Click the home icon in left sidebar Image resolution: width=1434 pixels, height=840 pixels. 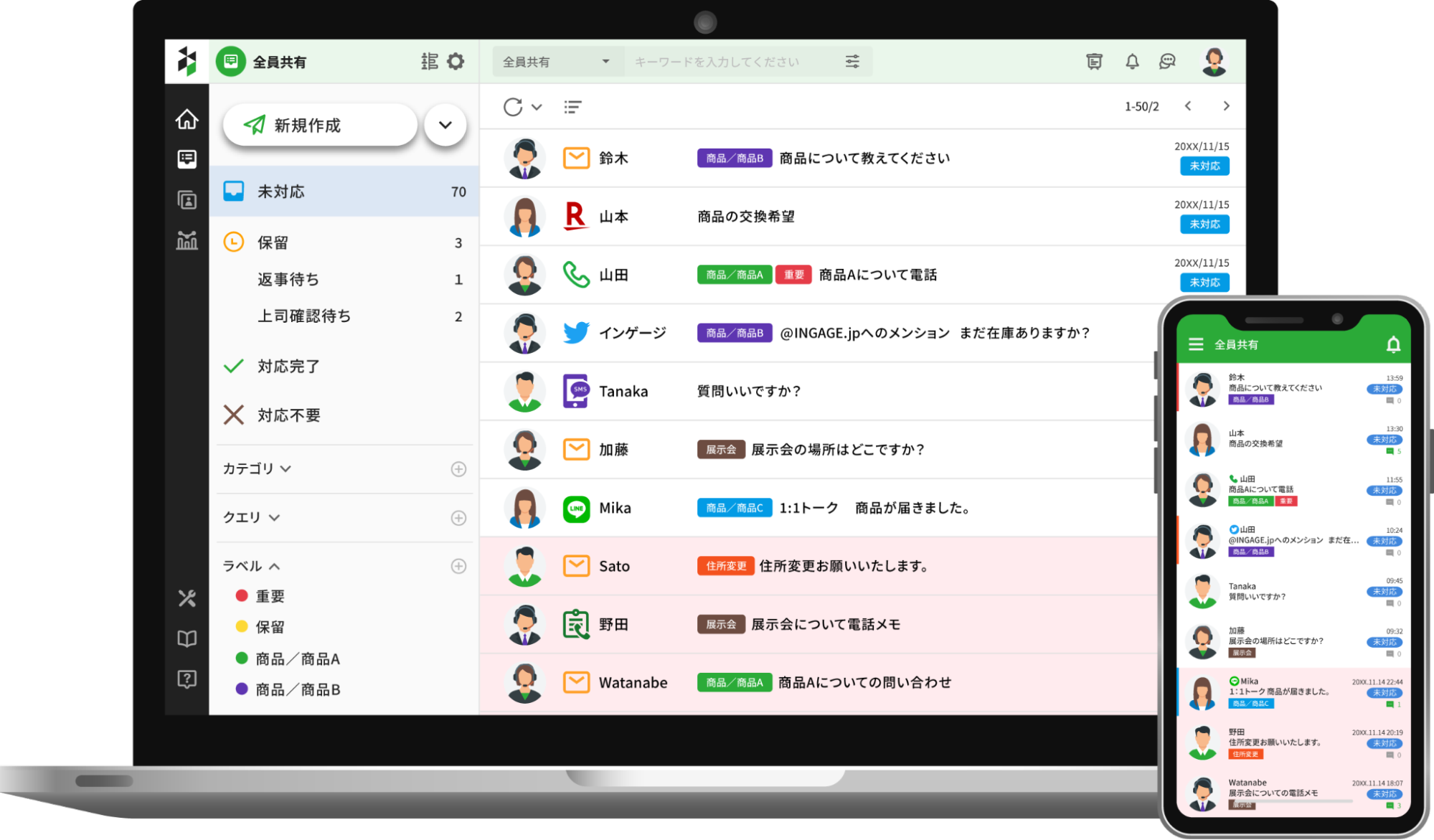coord(187,119)
